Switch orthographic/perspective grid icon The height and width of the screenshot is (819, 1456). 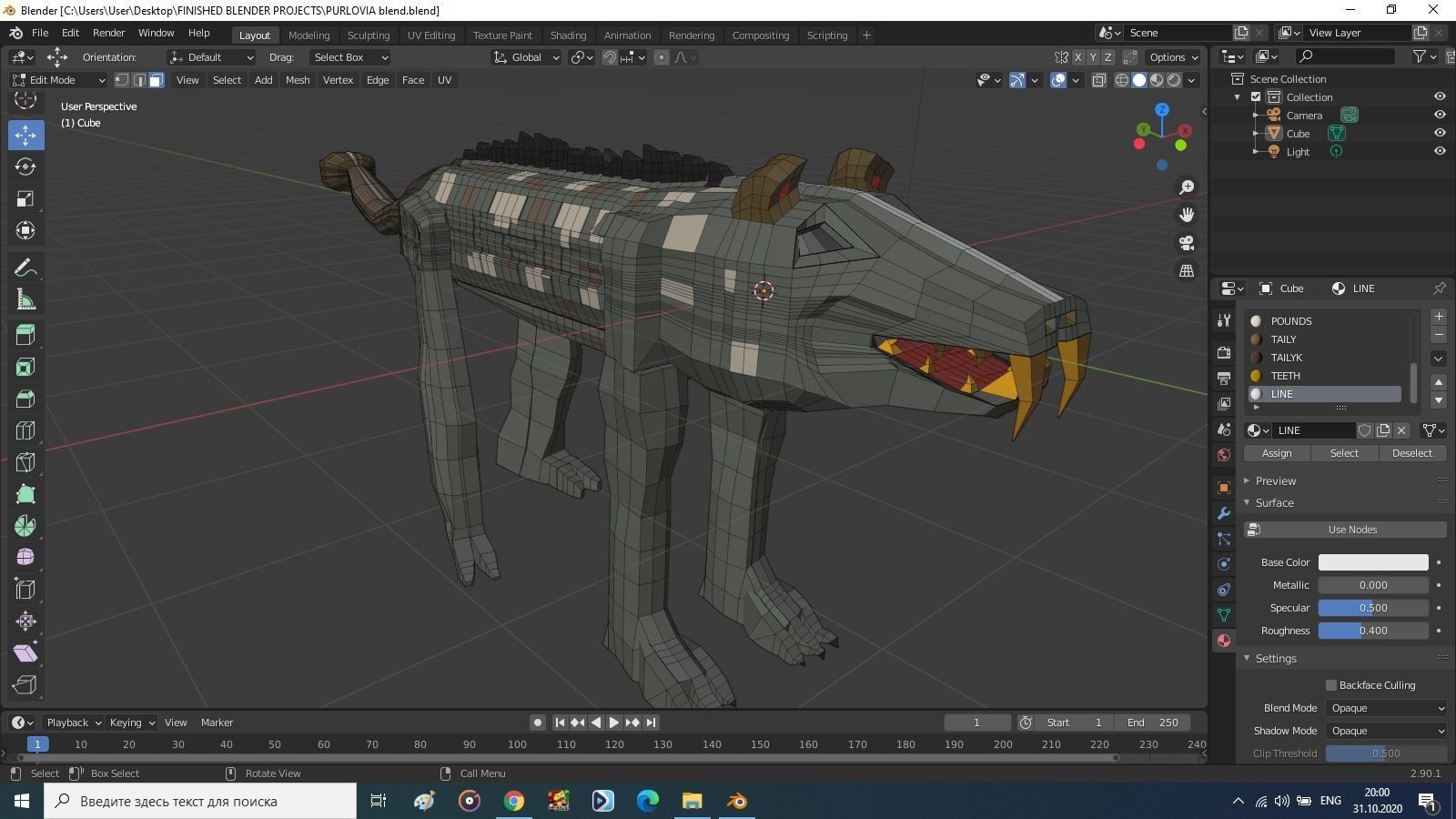[x=1187, y=270]
